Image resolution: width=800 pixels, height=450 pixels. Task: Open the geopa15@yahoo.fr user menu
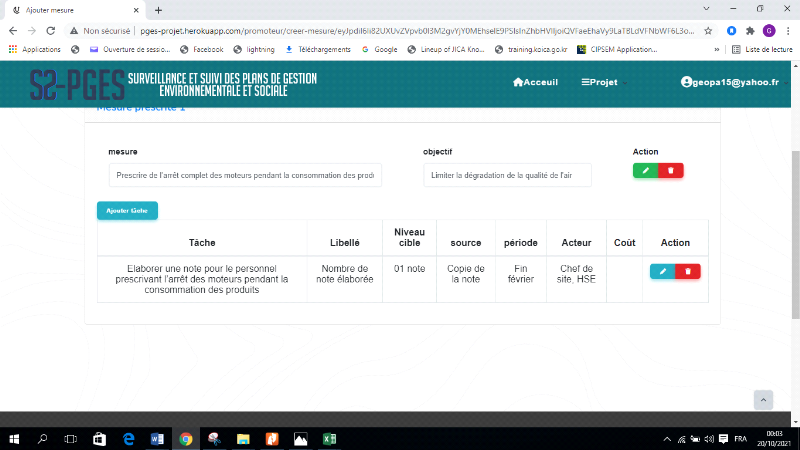coord(734,82)
